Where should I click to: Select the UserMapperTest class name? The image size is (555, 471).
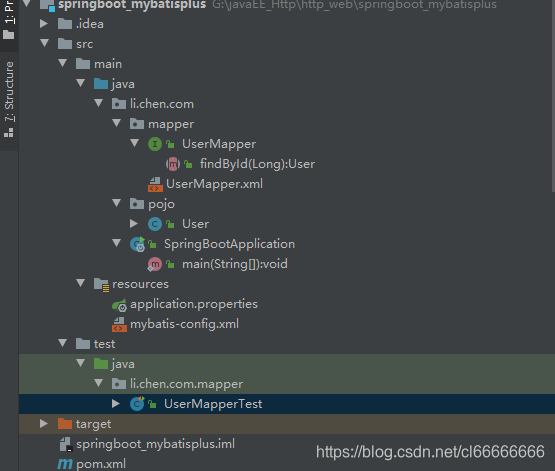tap(213, 404)
